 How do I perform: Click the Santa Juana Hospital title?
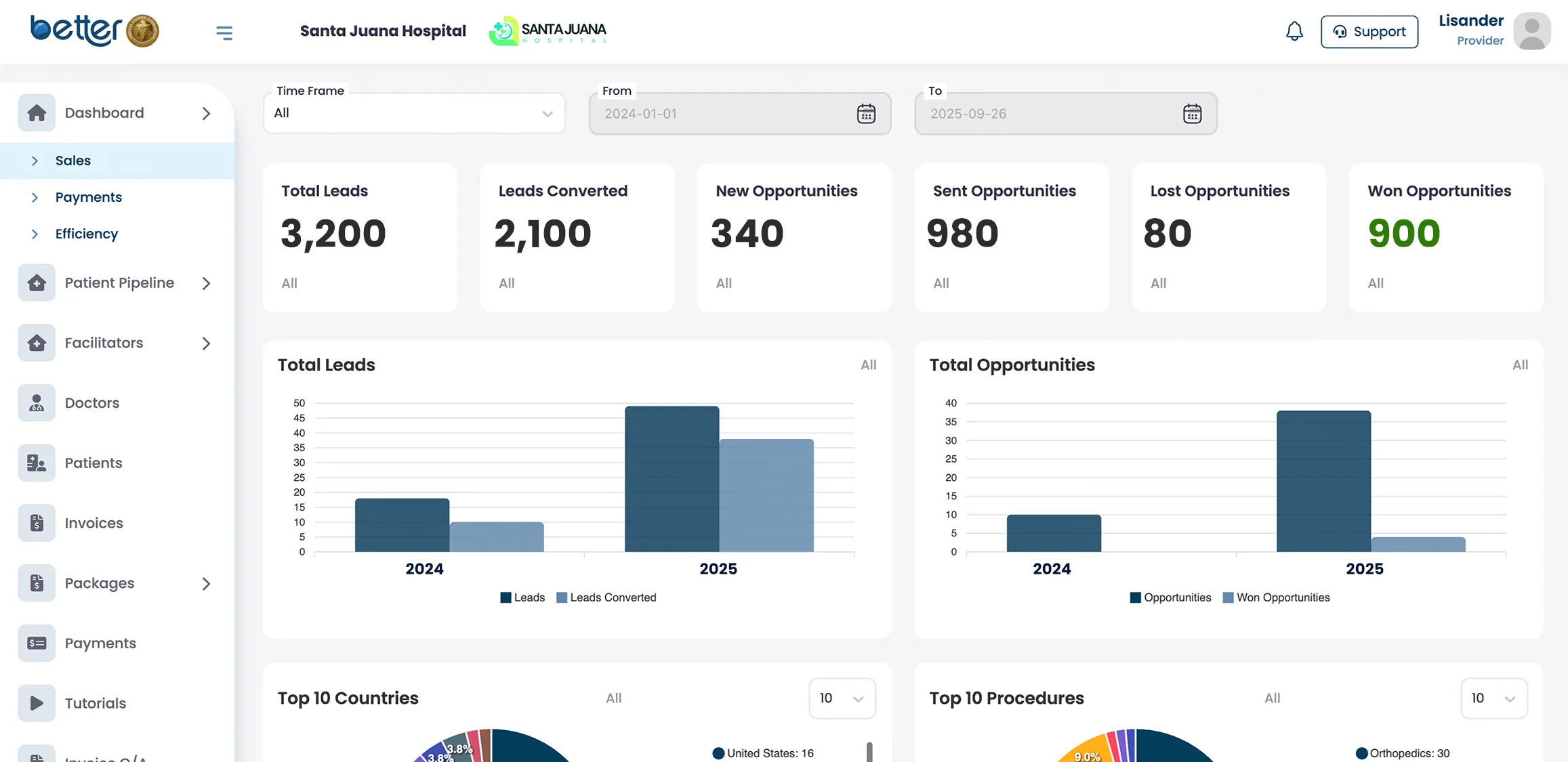click(x=383, y=31)
